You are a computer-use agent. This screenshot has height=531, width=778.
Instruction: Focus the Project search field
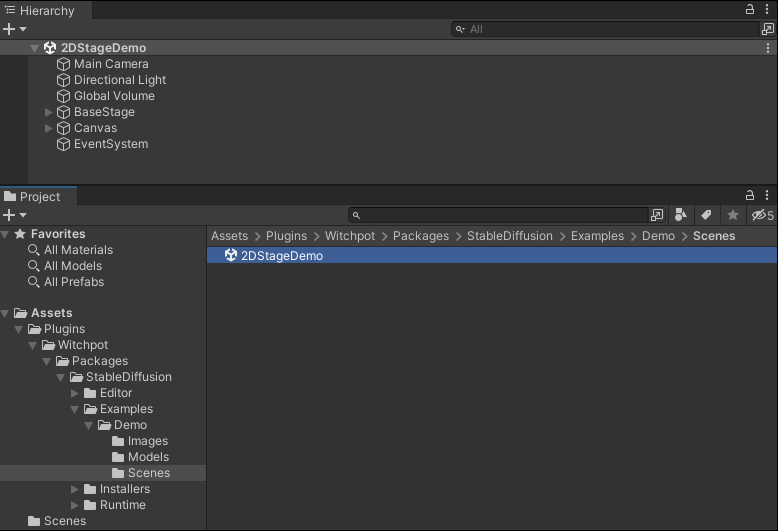click(x=498, y=215)
